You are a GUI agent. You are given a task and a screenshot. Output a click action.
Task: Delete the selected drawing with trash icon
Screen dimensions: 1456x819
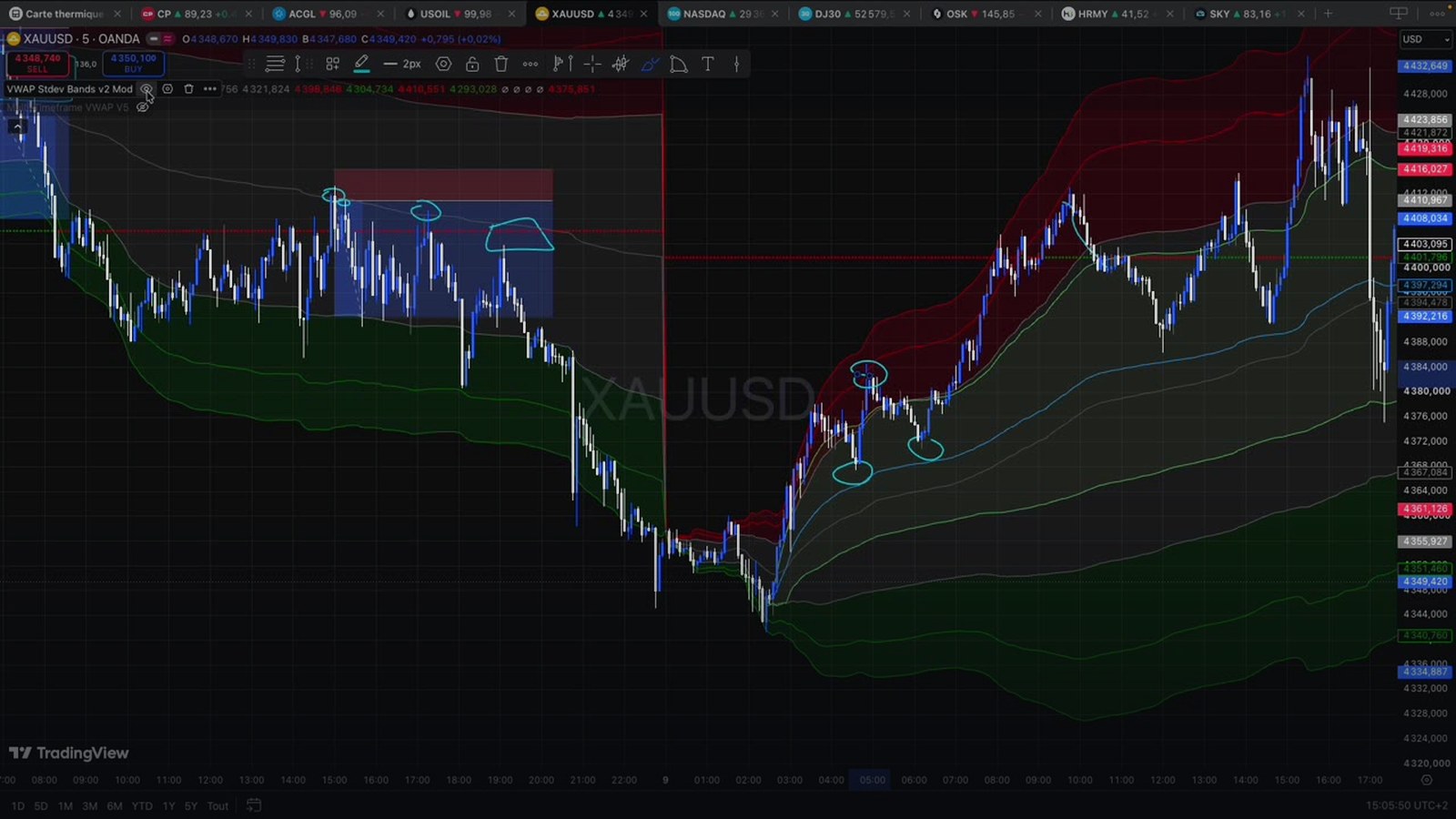[501, 64]
